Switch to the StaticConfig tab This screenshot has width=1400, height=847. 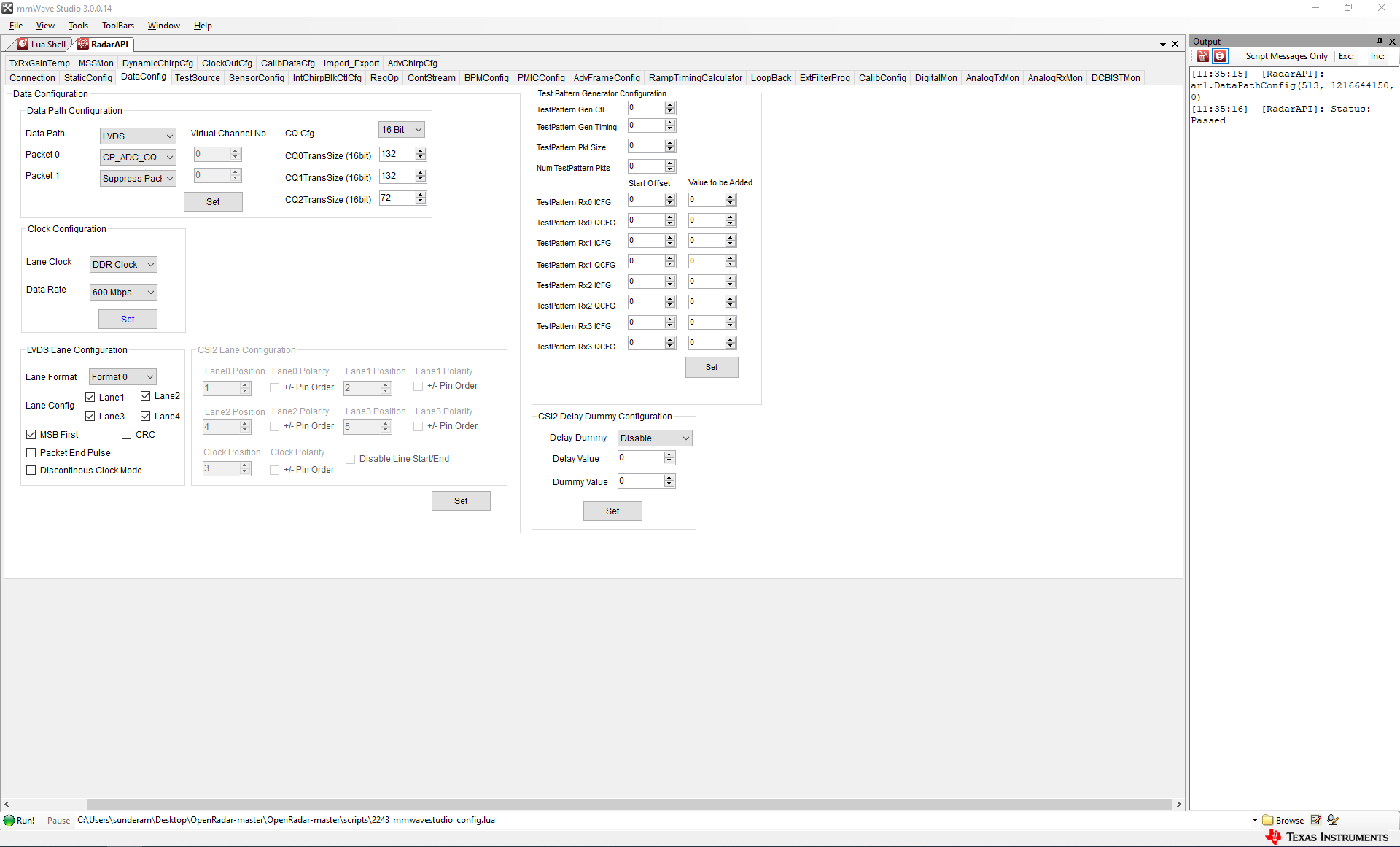click(88, 78)
